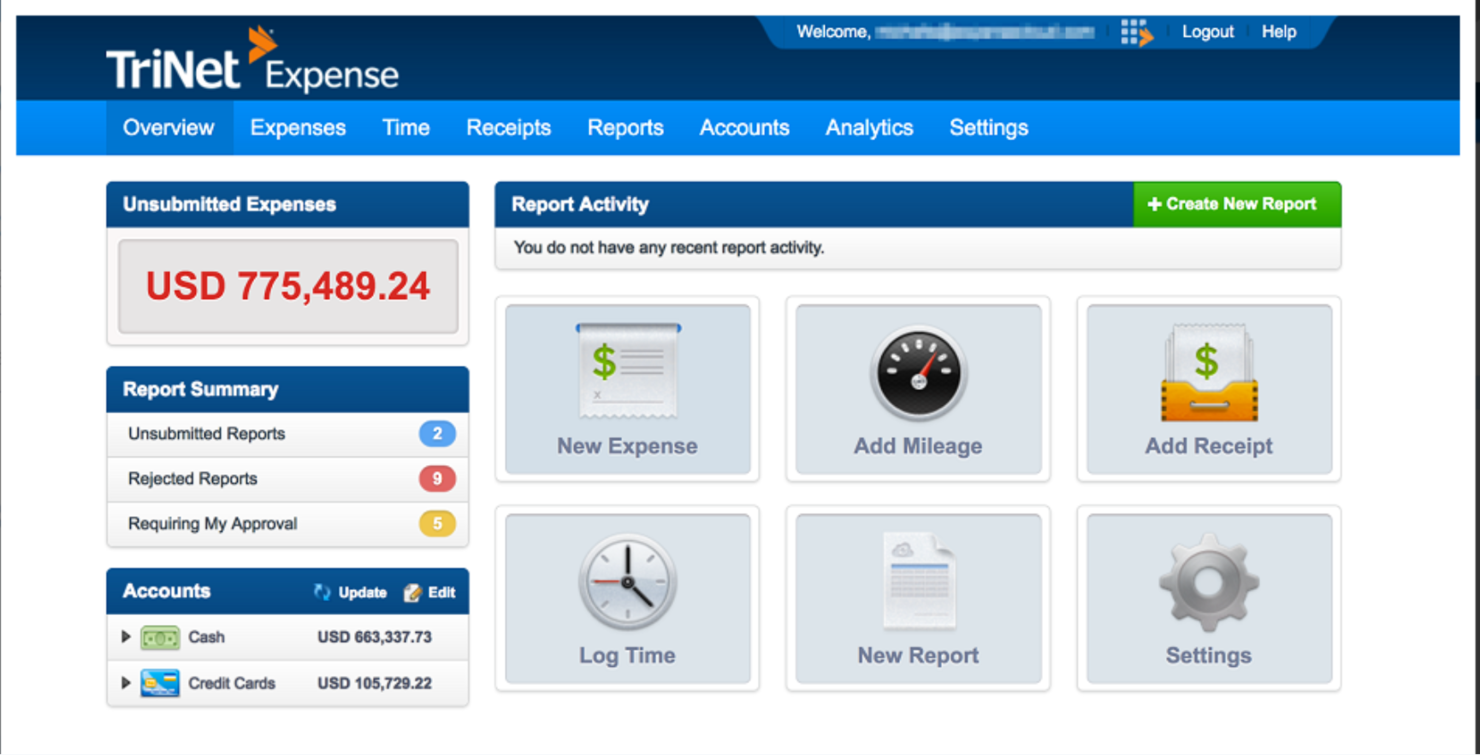This screenshot has width=1480, height=755.
Task: Click the Logout link
Action: tap(1208, 32)
